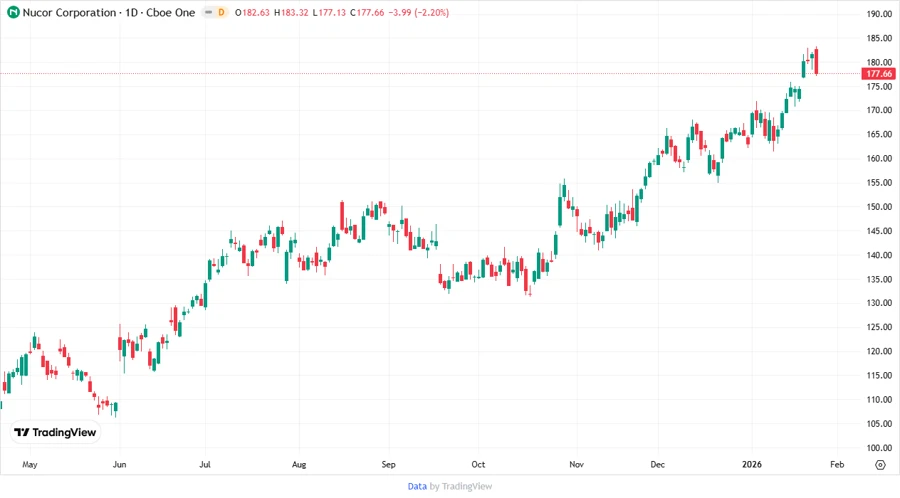This screenshot has width=900, height=498.
Task: Click the 135.00 price axis label
Action: [x=879, y=279]
